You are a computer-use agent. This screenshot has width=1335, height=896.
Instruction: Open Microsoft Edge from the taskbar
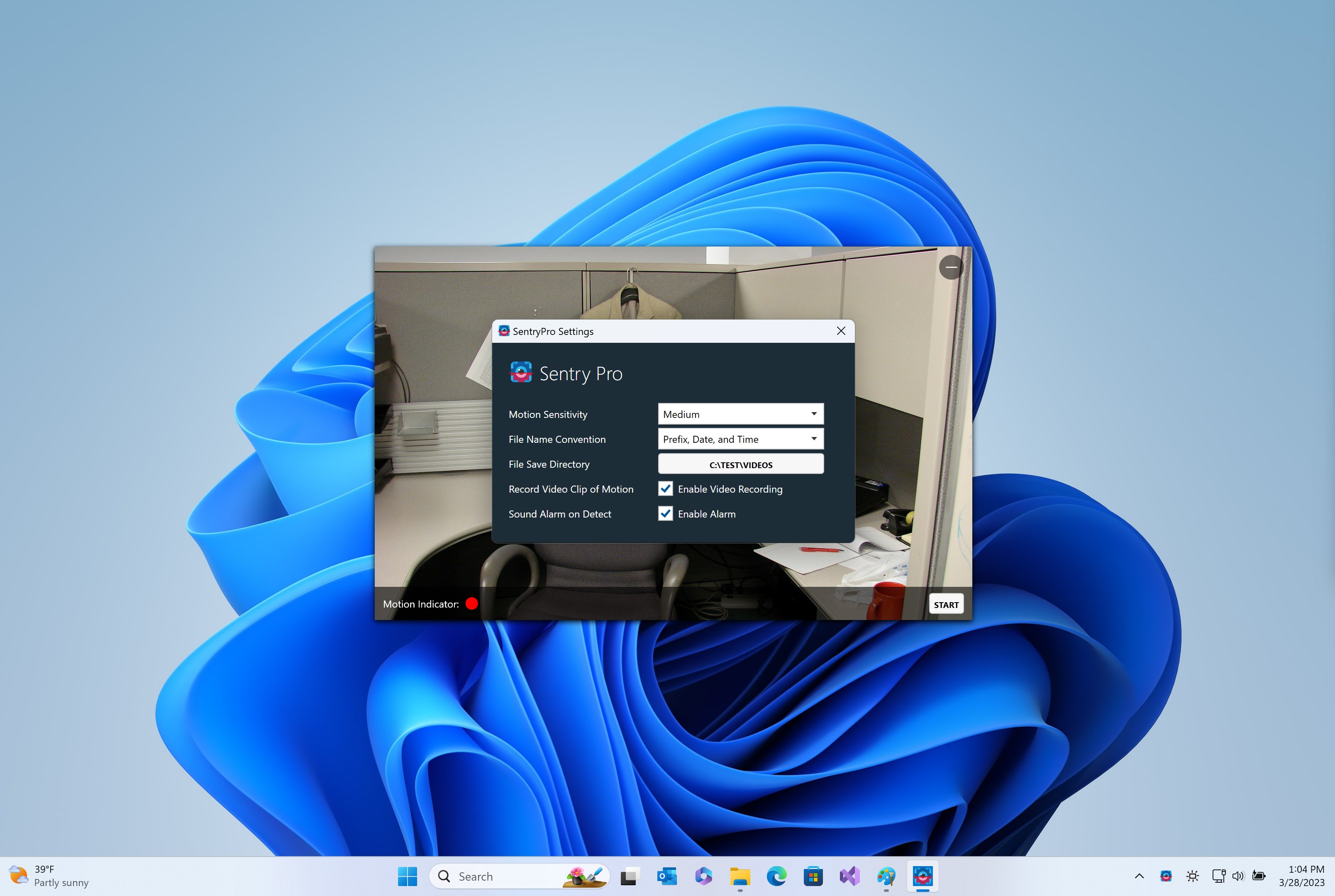(776, 876)
